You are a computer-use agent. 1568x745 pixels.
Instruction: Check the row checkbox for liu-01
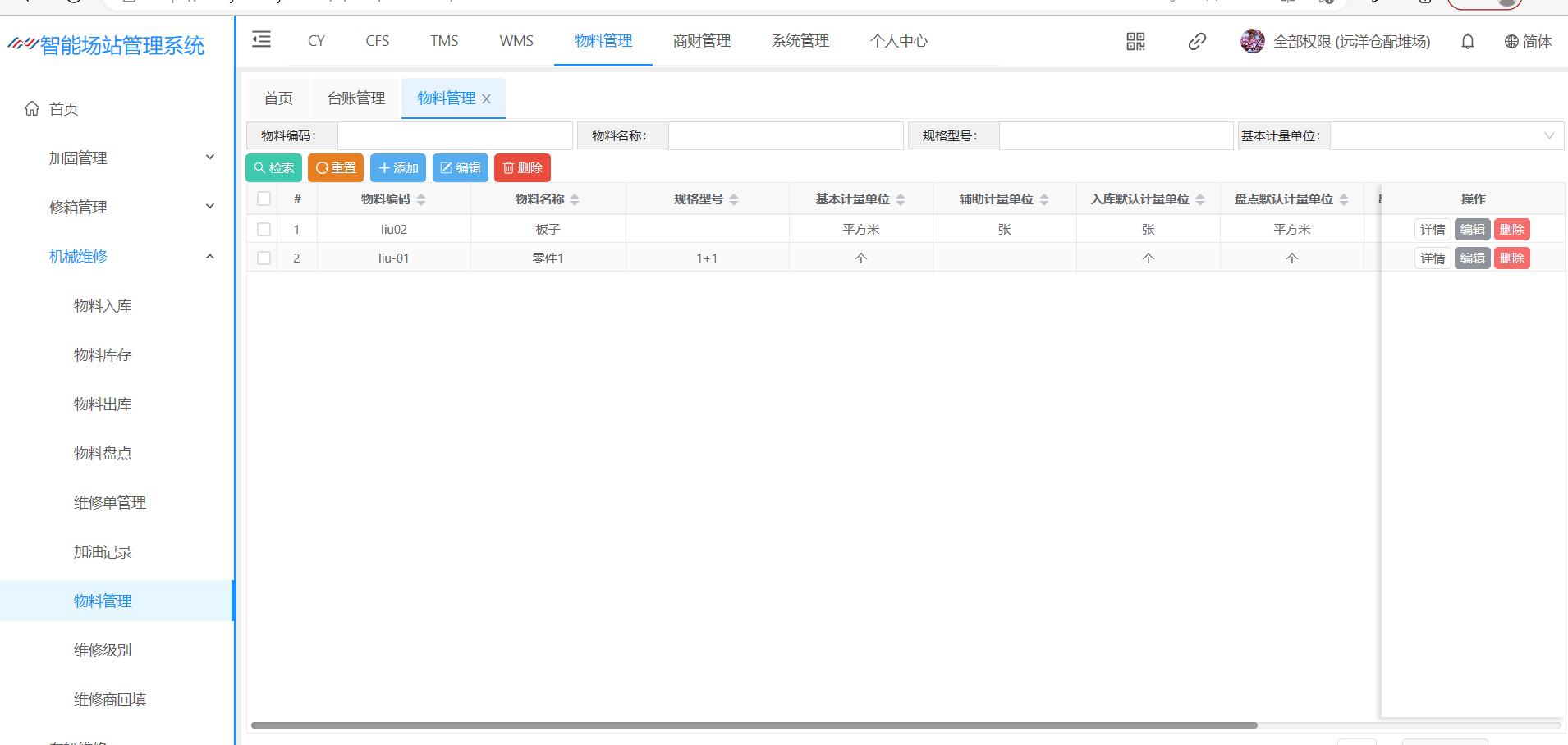[264, 258]
